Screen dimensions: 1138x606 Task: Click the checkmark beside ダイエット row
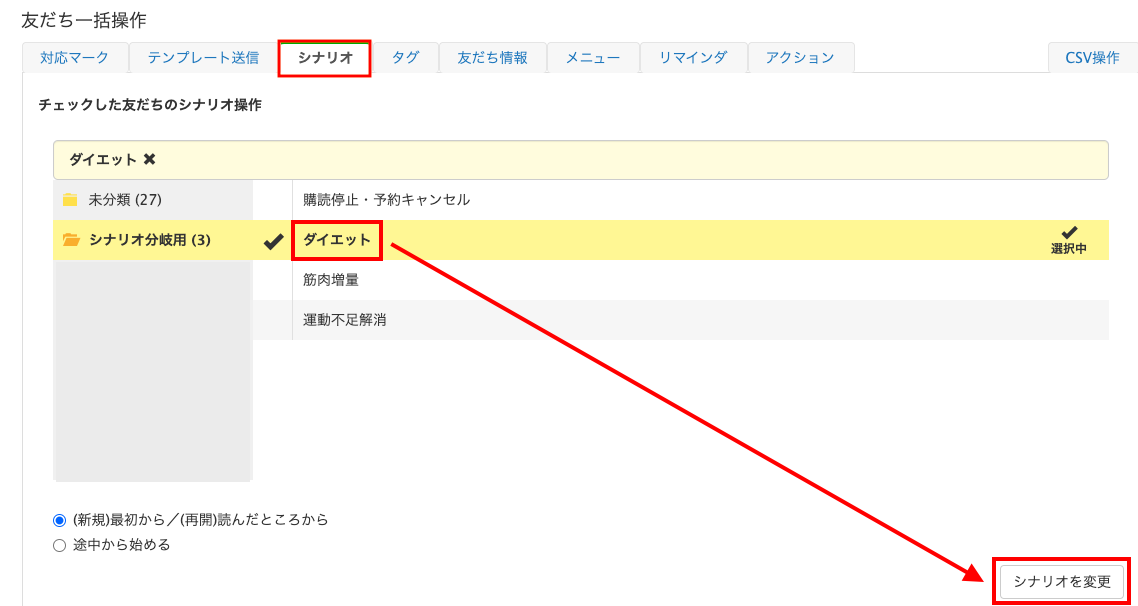tap(272, 240)
